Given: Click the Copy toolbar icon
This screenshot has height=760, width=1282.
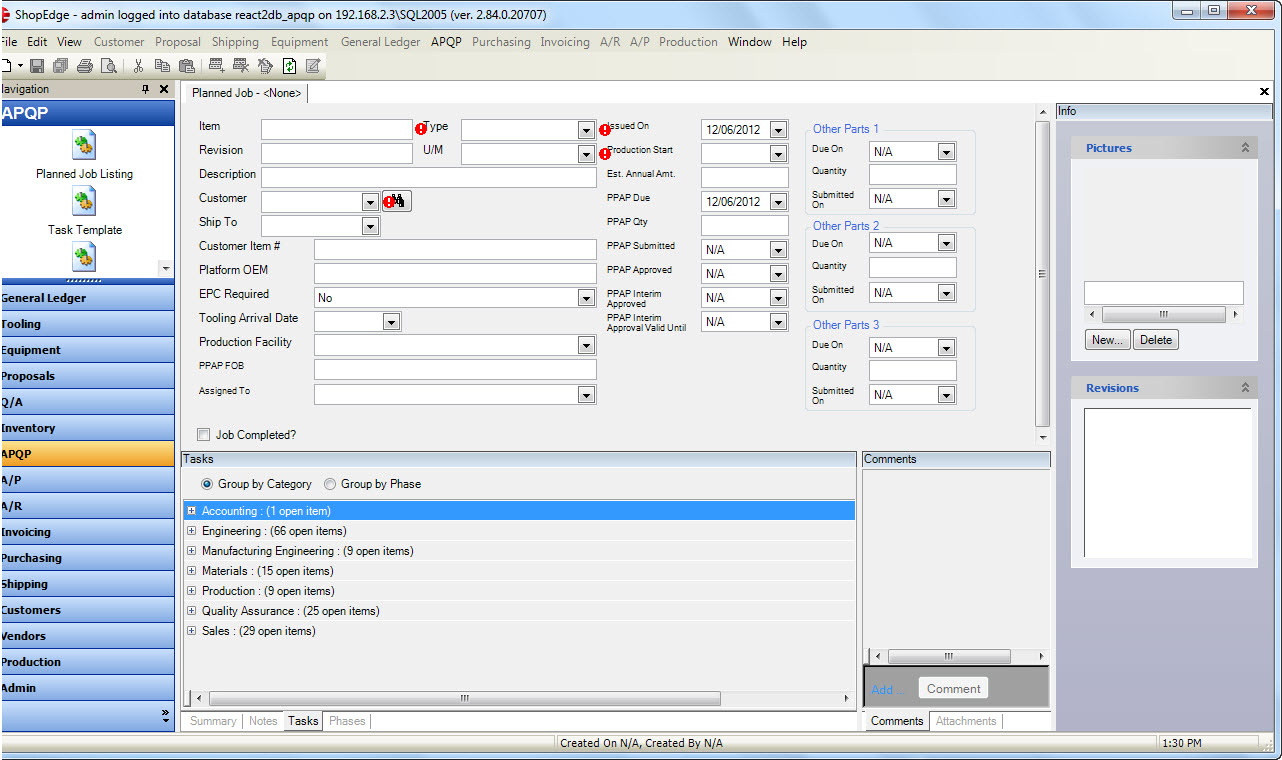Looking at the screenshot, I should click(162, 66).
